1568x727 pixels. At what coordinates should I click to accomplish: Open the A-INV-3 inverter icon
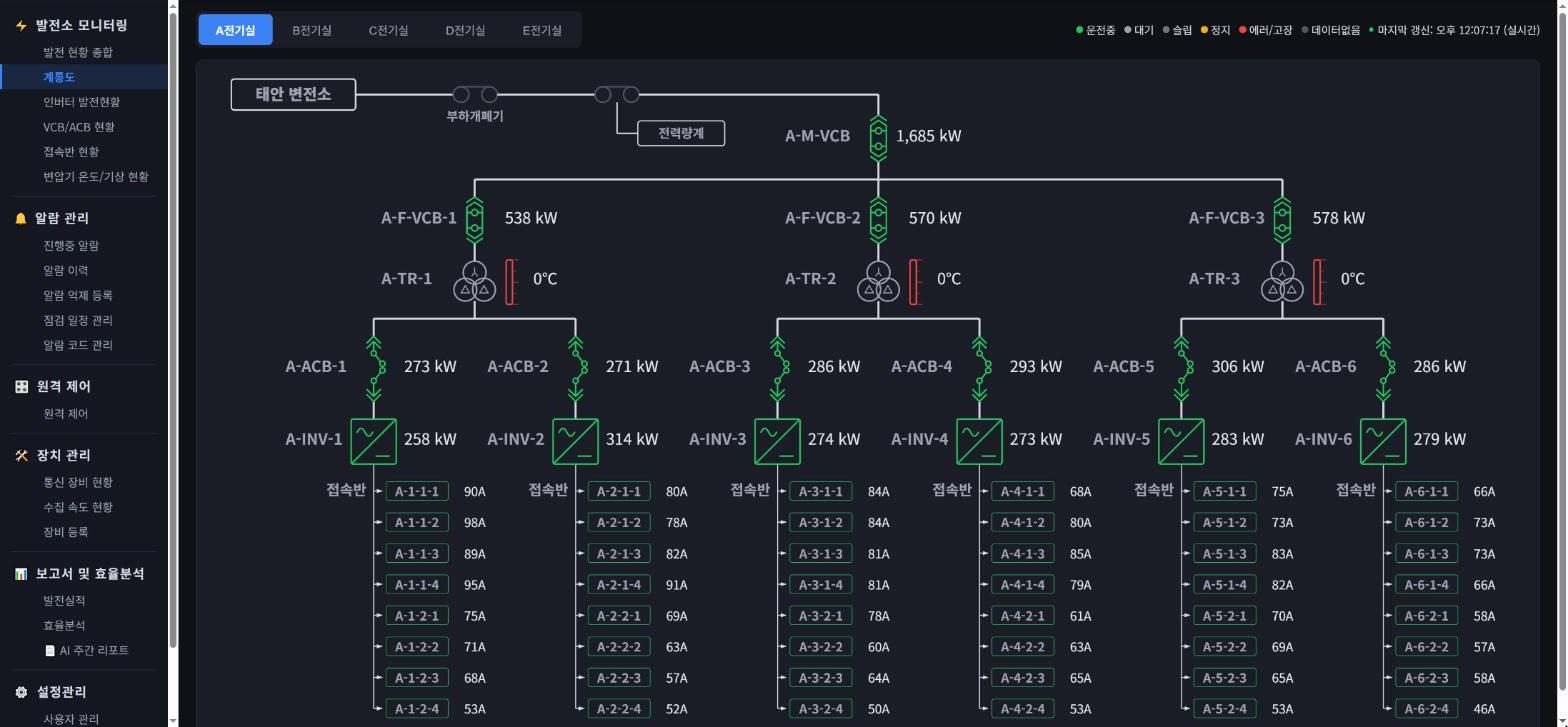pyautogui.click(x=777, y=441)
